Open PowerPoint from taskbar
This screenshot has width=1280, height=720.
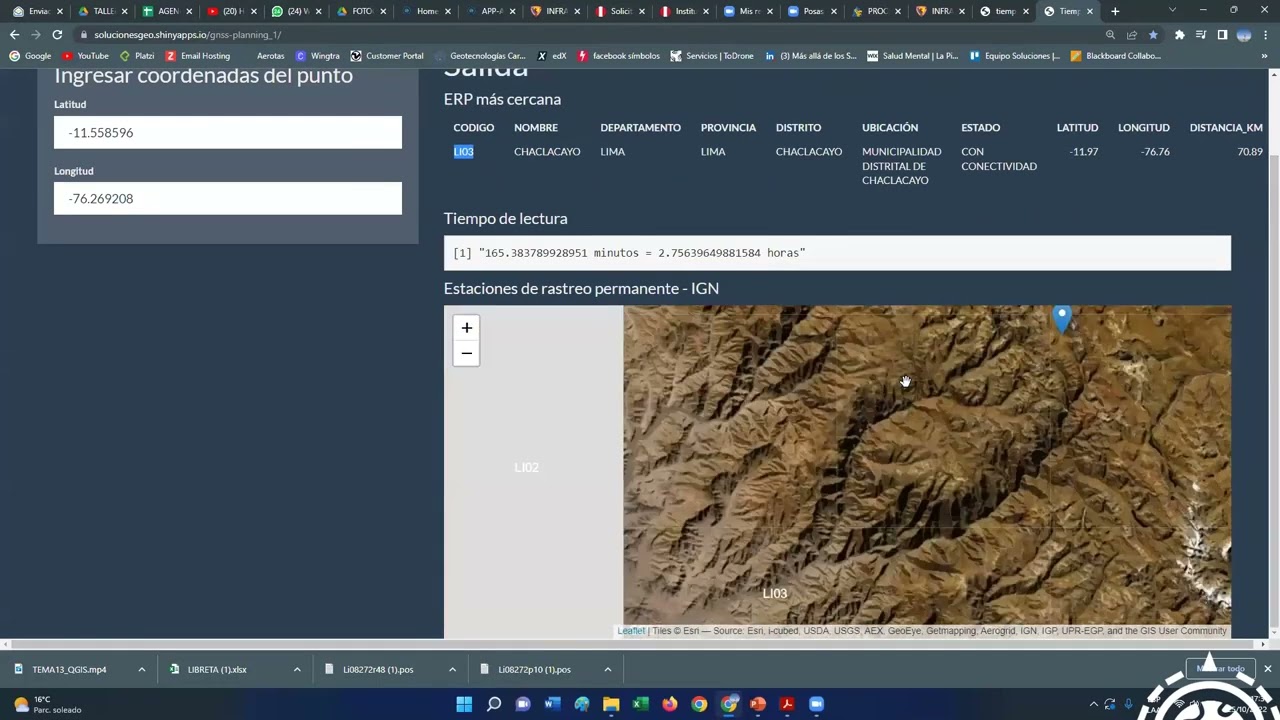tap(758, 704)
